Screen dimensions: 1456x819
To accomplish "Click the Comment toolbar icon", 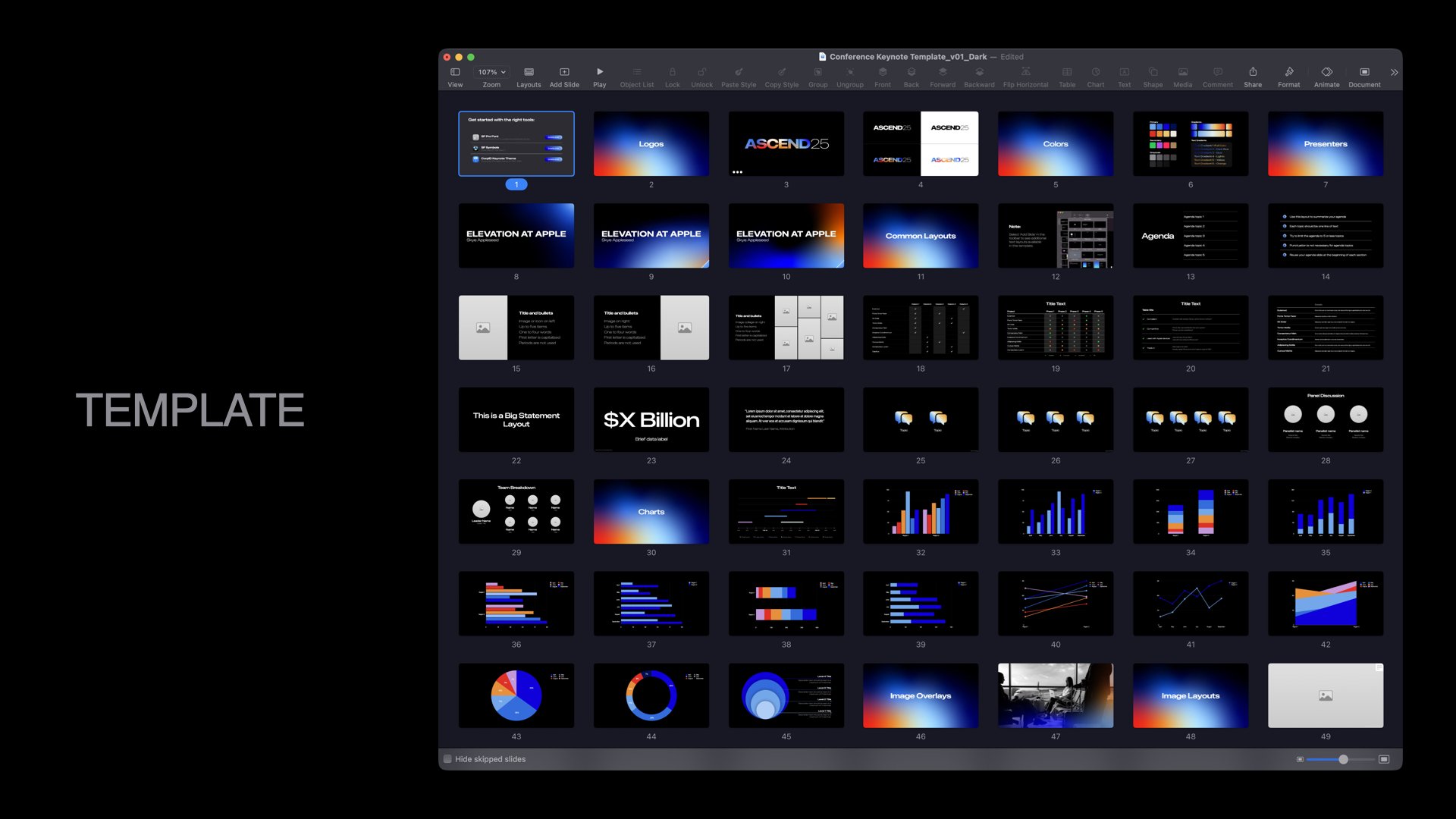I will pos(1217,72).
